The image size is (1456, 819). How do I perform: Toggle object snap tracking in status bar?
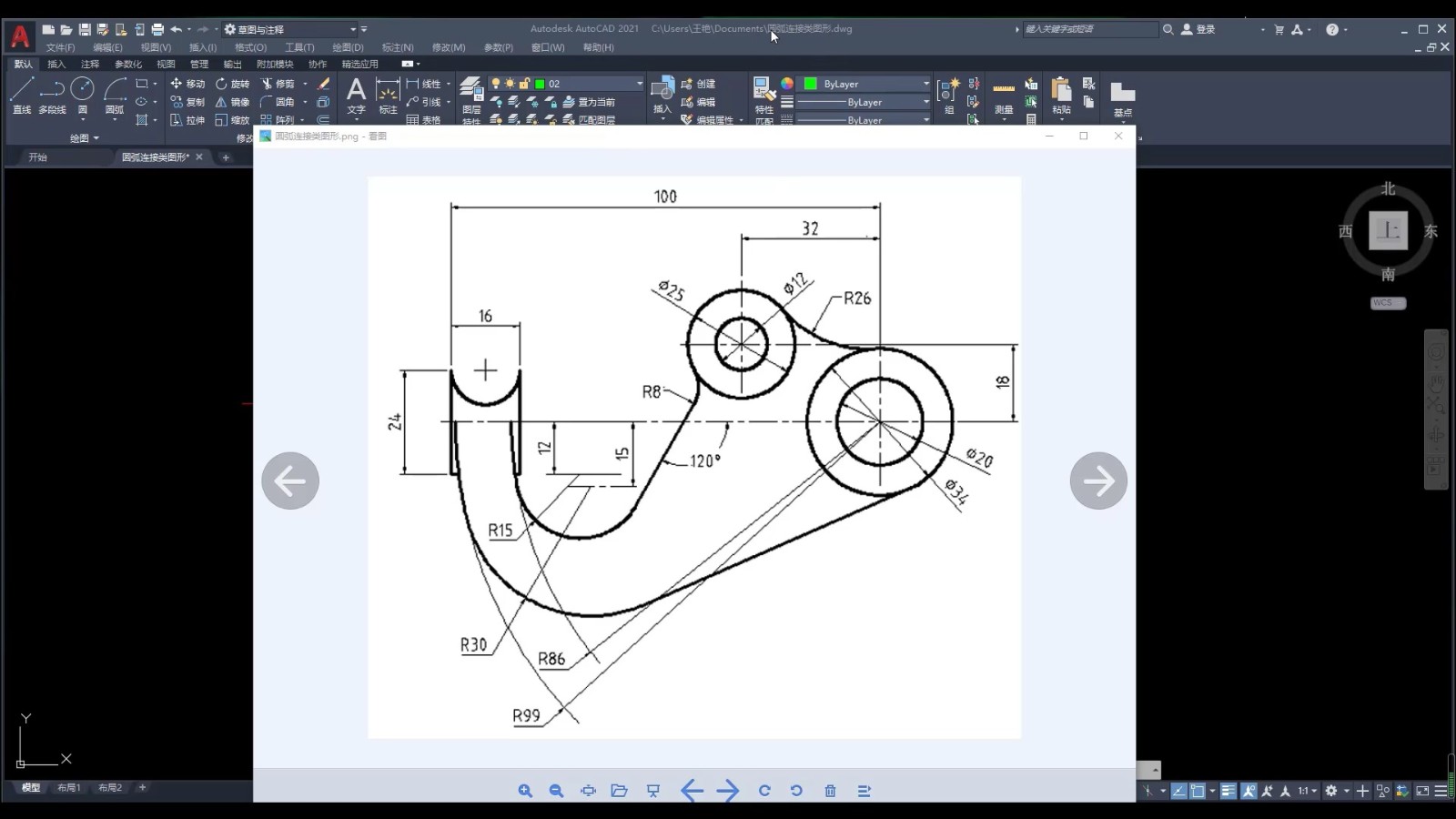click(1178, 791)
